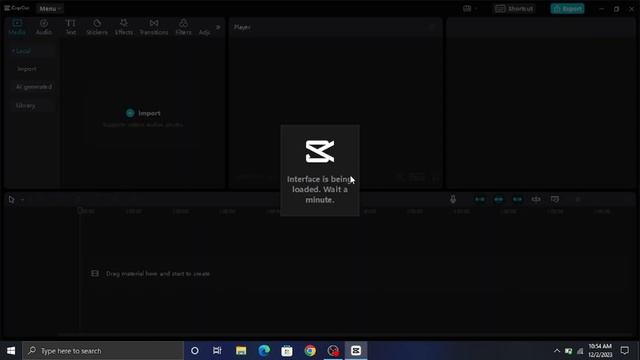This screenshot has height=360, width=640.
Task: Select AI generated in the media sidebar
Action: coord(34,87)
